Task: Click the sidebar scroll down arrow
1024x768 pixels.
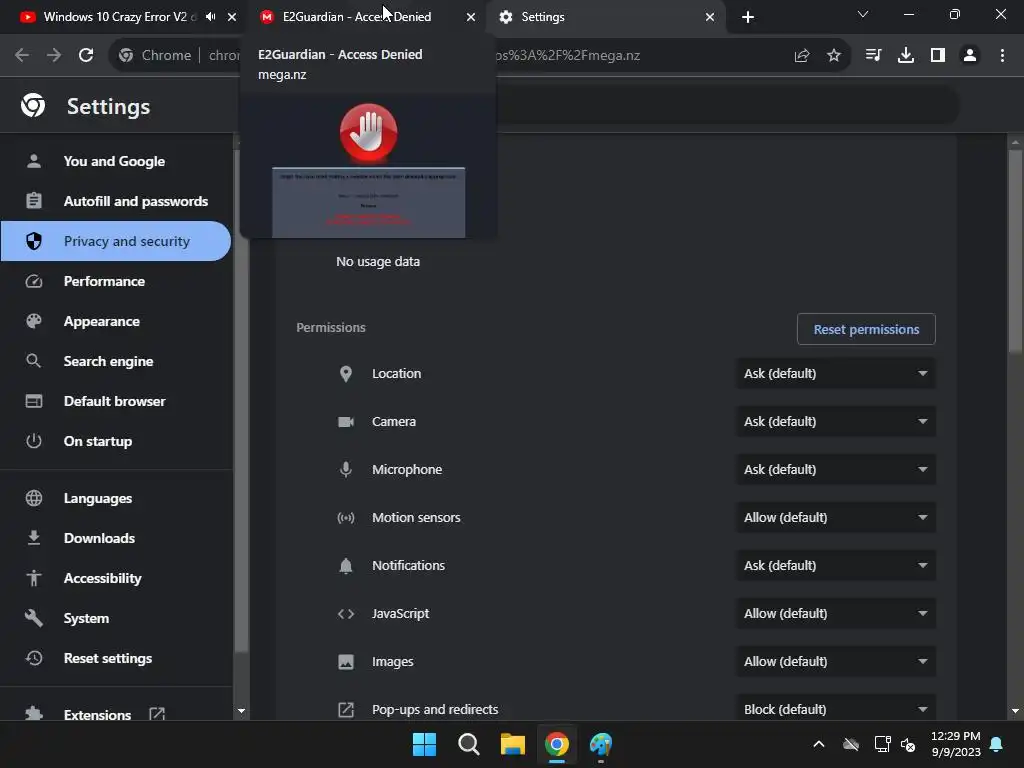Action: [x=242, y=711]
